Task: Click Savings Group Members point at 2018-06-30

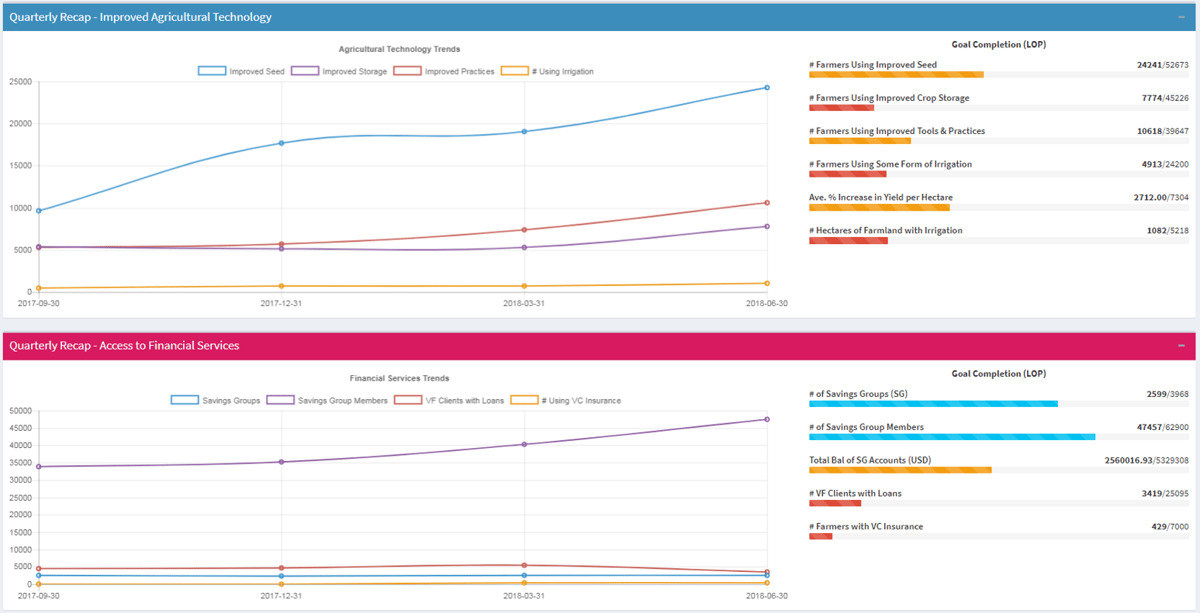Action: (767, 419)
